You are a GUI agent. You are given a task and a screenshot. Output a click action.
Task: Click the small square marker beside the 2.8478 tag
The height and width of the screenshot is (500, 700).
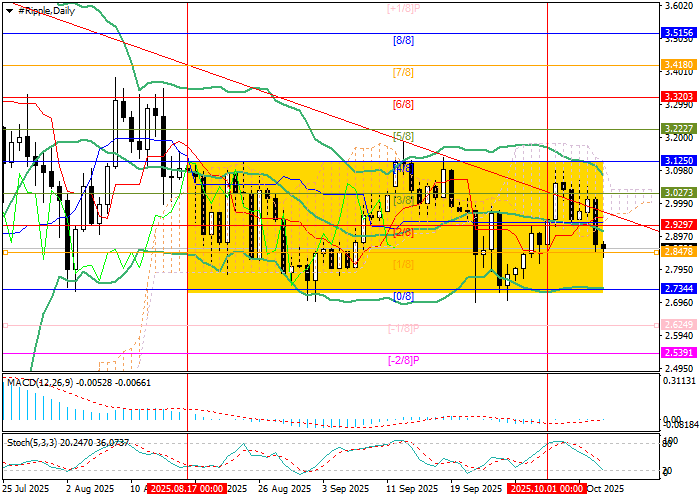coord(658,253)
